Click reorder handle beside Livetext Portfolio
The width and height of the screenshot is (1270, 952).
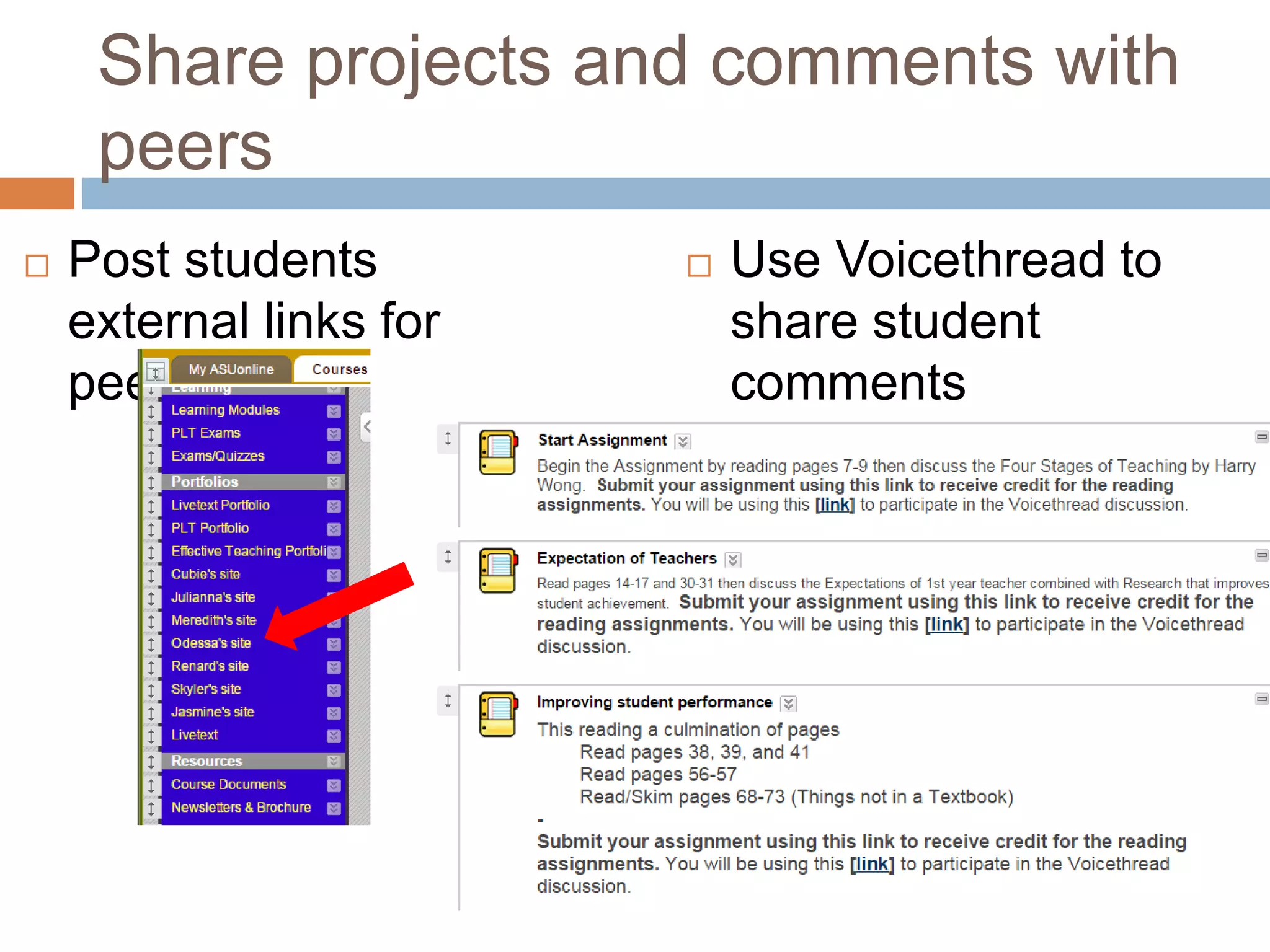151,506
